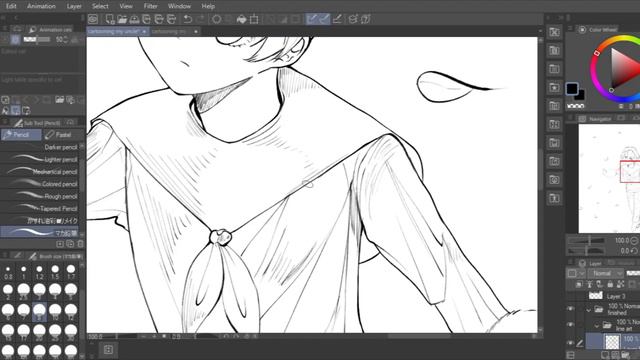Click the Fill bucket icon in the command bar
The width and height of the screenshot is (640, 360).
coord(242,19)
